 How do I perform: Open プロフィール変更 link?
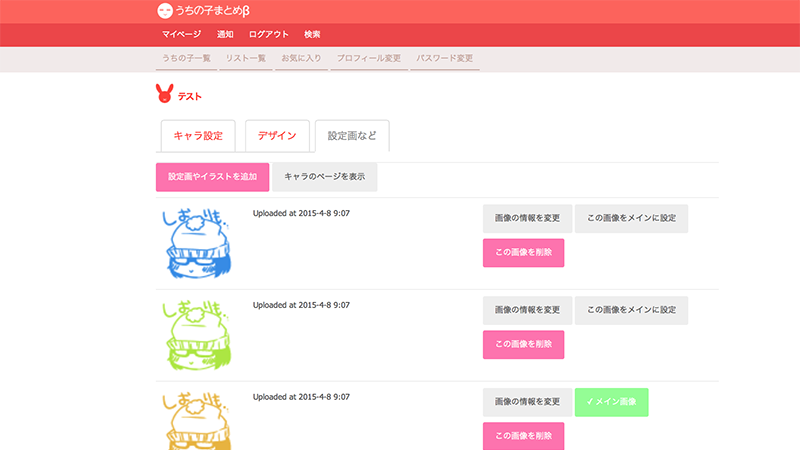tap(369, 58)
